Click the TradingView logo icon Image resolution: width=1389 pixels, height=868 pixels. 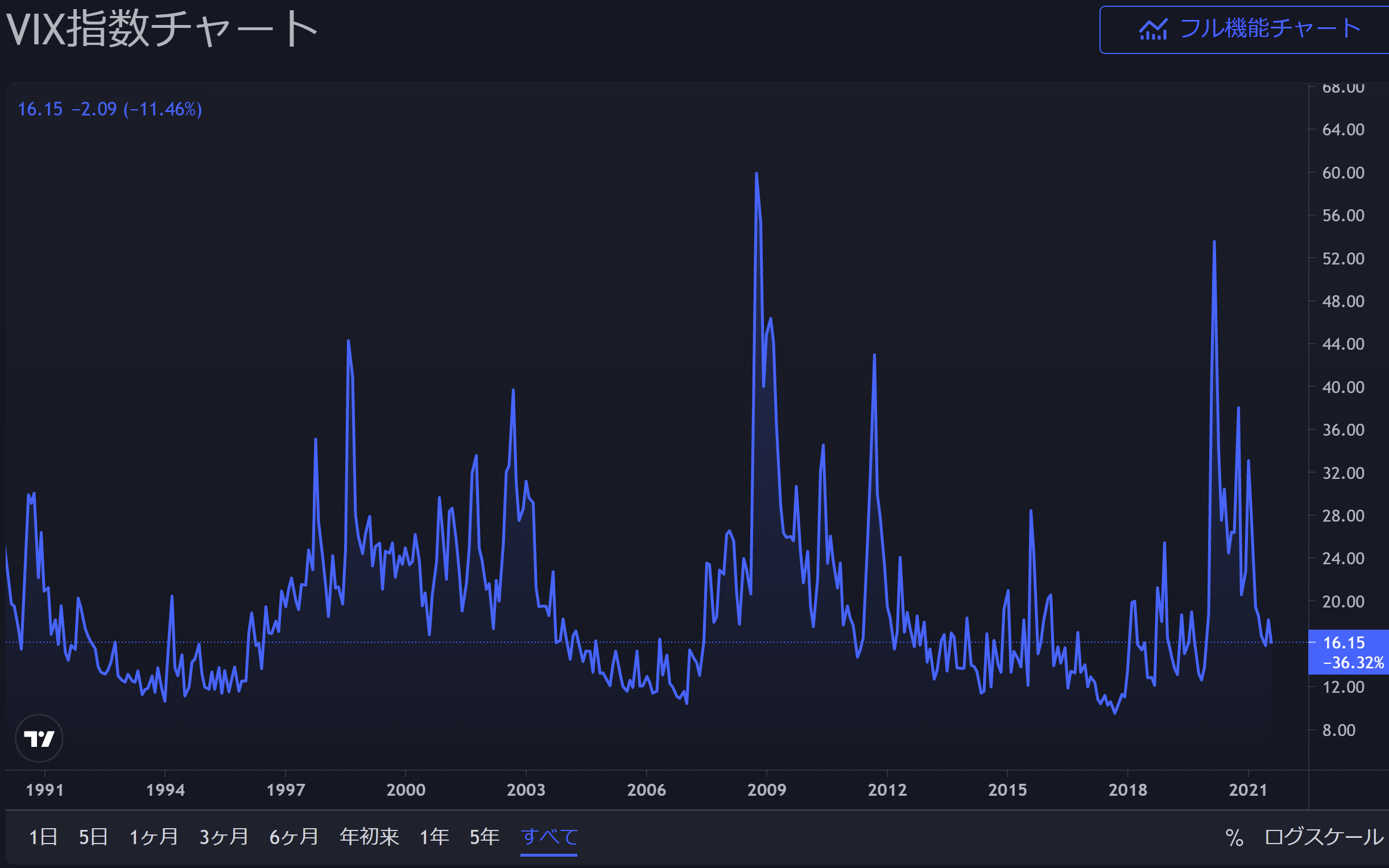coord(39,738)
